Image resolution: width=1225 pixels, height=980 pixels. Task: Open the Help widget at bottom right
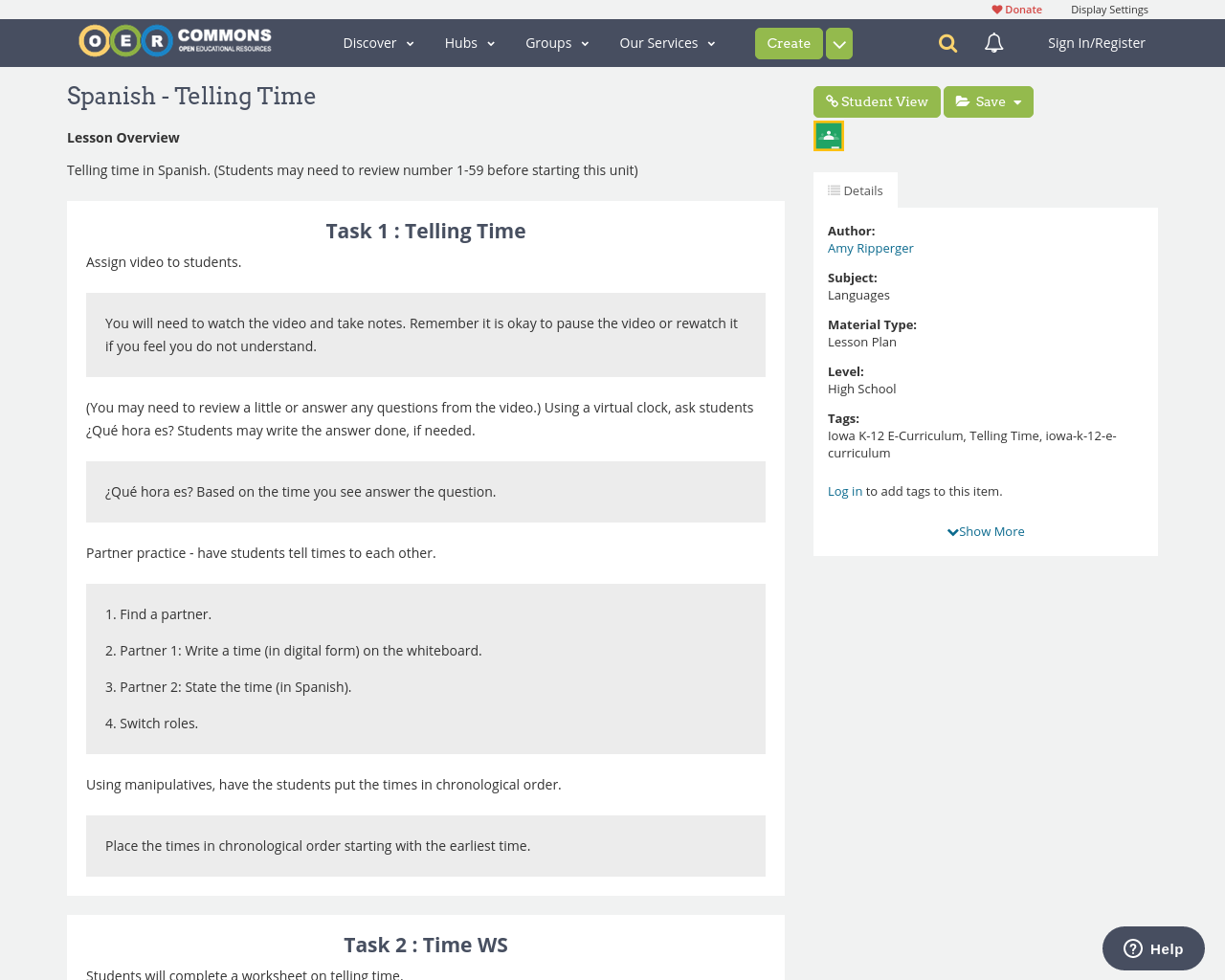1152,947
